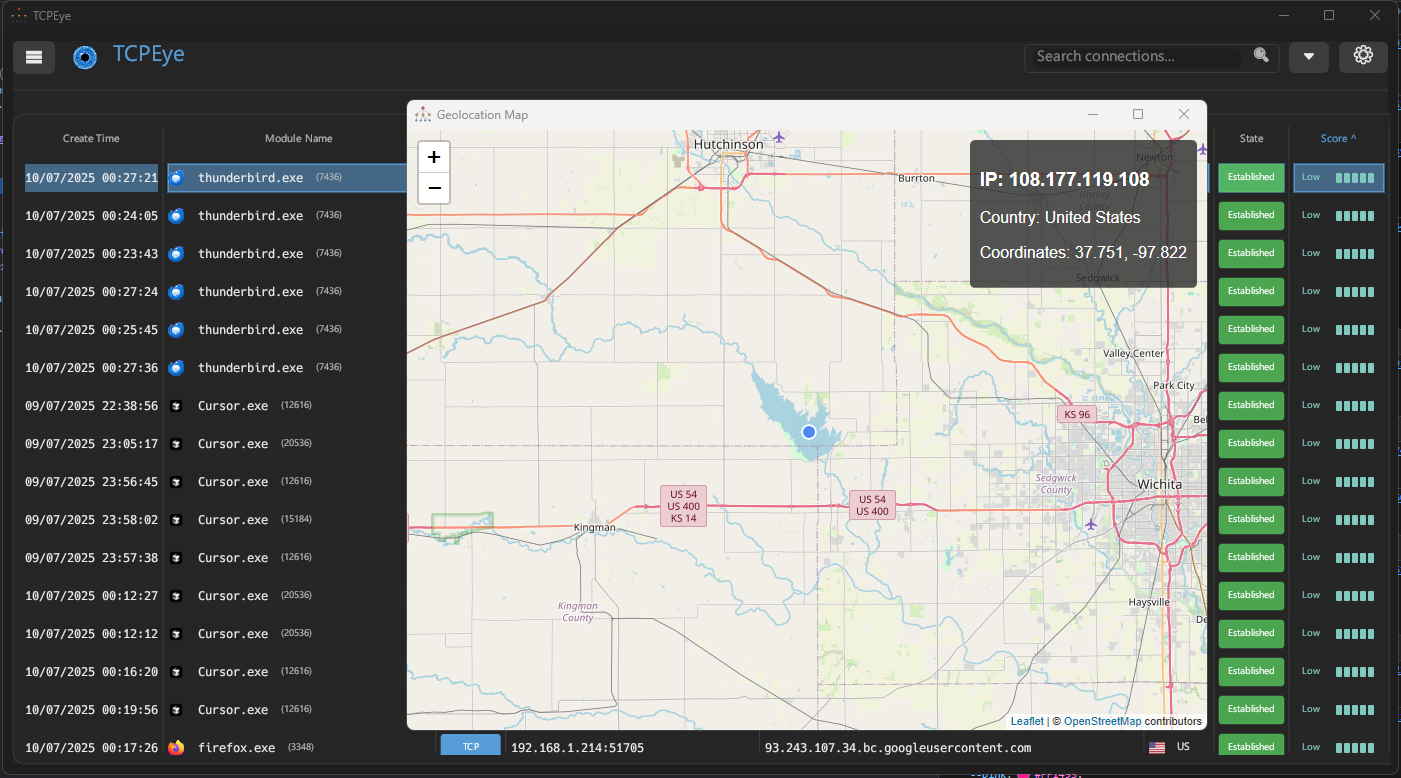The height and width of the screenshot is (778, 1401).
Task: Click airport icon near Wichita on map
Action: tap(1090, 523)
